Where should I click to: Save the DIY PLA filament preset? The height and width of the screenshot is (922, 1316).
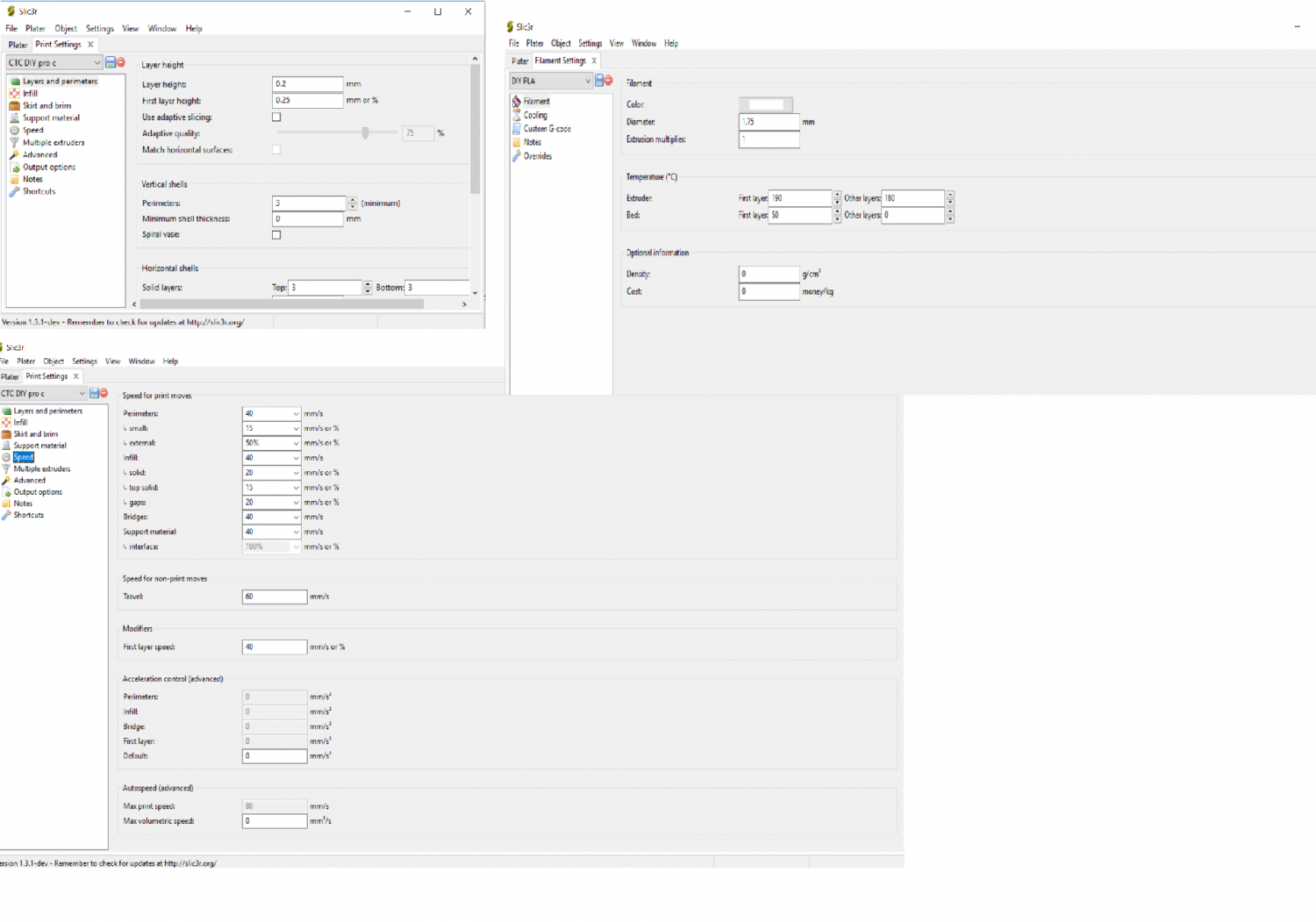click(599, 81)
